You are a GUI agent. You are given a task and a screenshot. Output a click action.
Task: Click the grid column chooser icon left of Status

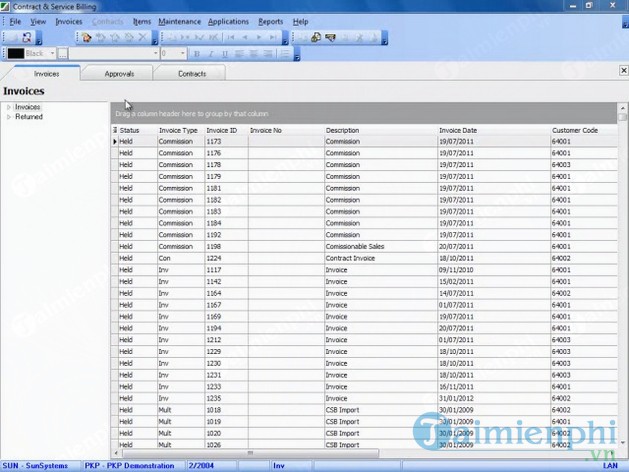point(115,130)
